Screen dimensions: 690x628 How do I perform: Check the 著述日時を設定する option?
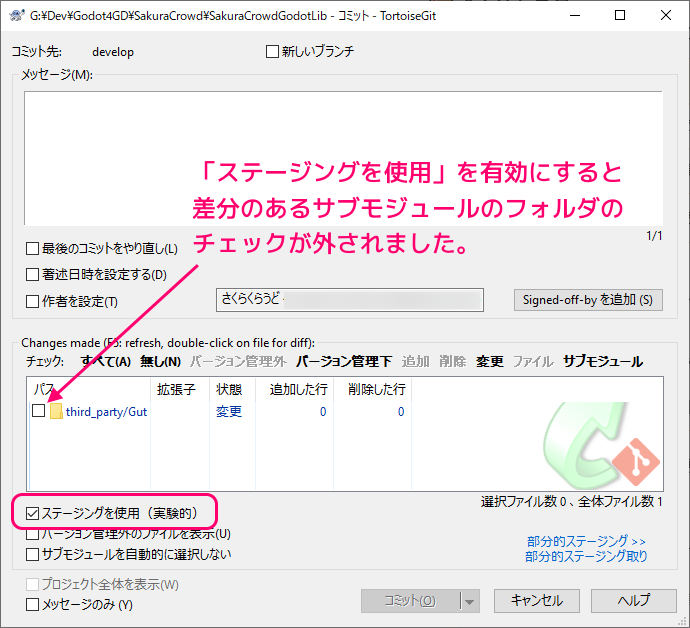[x=33, y=274]
